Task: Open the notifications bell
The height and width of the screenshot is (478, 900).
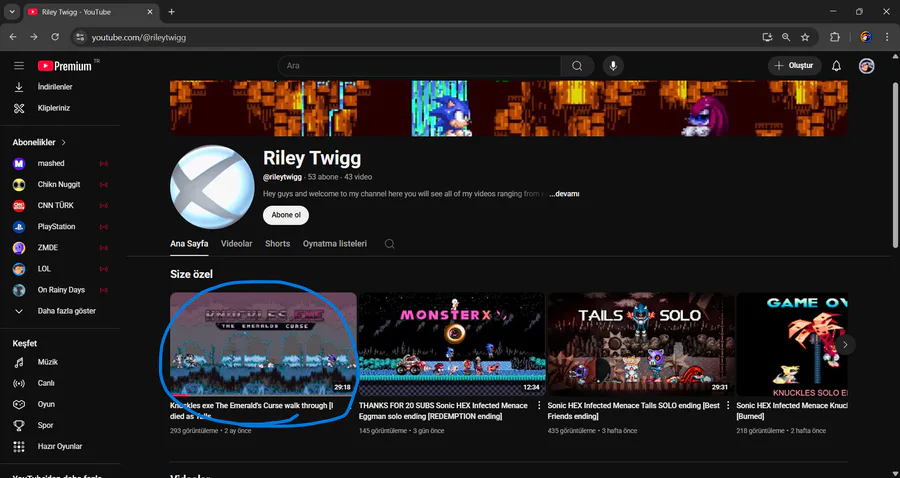Action: click(x=836, y=66)
